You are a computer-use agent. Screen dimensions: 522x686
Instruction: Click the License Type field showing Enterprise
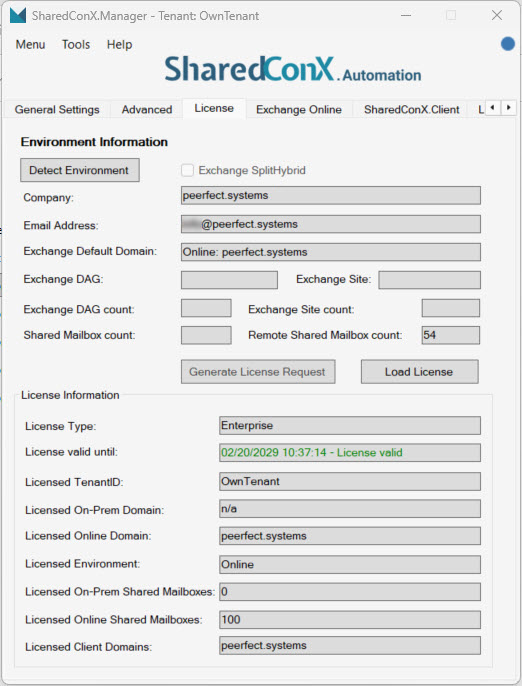[350, 425]
